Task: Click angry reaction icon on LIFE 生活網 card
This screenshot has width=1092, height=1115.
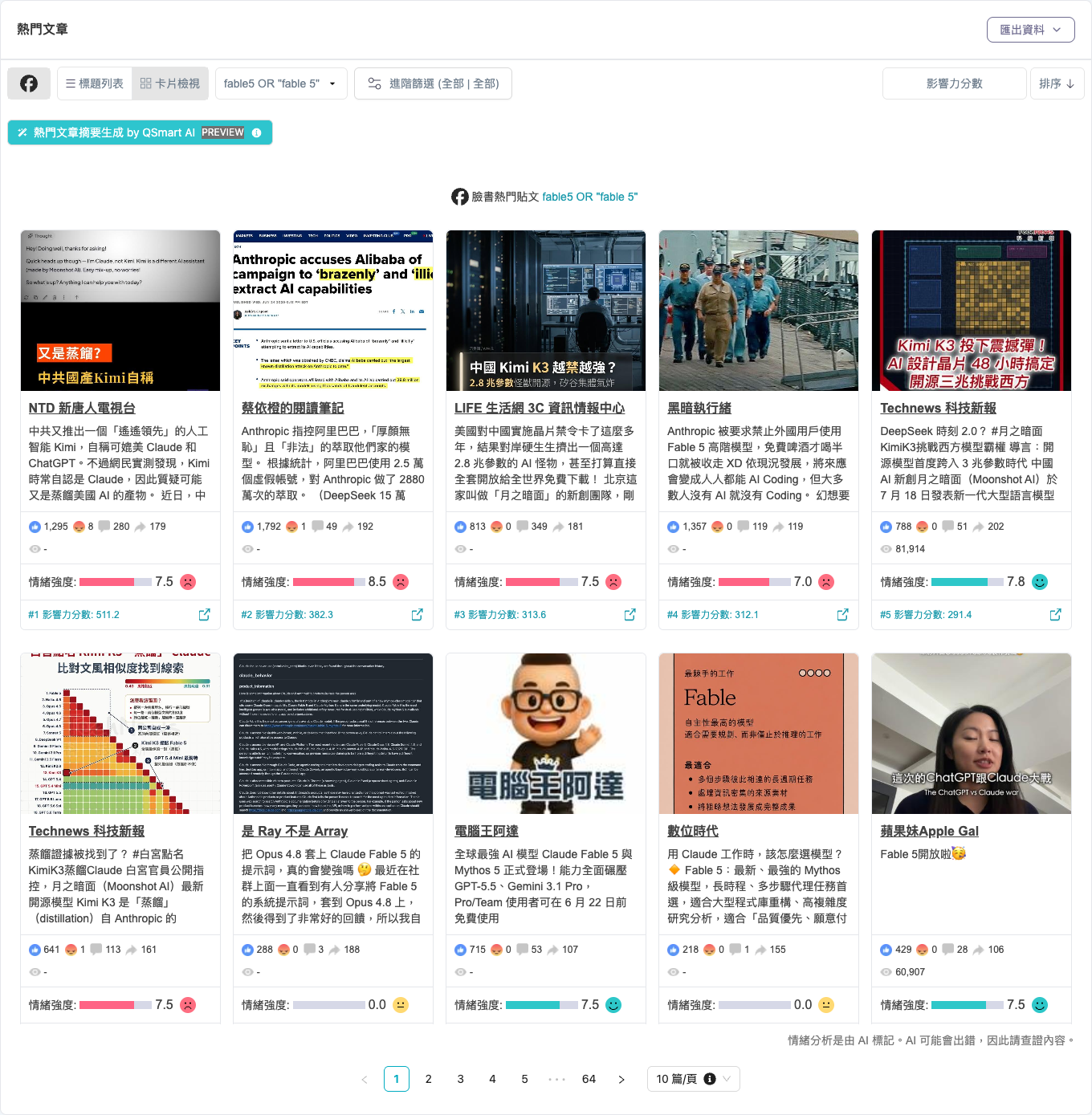Action: [496, 527]
